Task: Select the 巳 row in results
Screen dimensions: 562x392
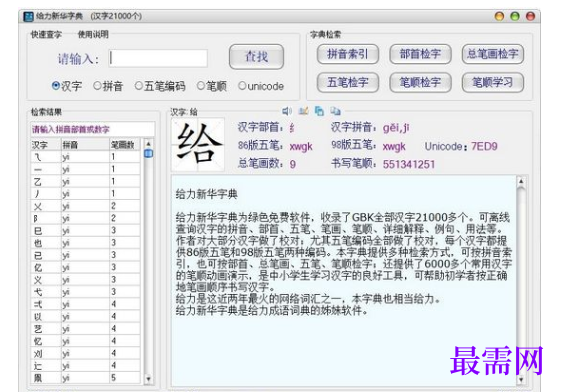Action: [x=85, y=230]
